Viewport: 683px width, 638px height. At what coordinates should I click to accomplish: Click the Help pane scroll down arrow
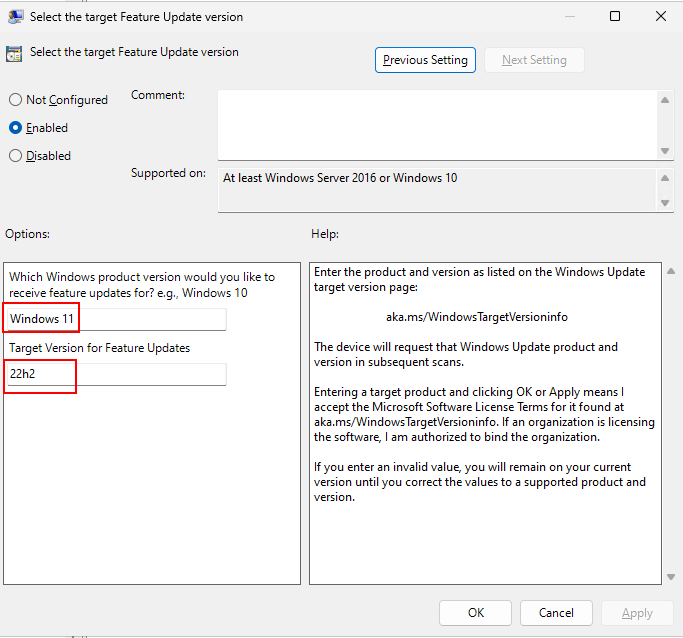(671, 577)
